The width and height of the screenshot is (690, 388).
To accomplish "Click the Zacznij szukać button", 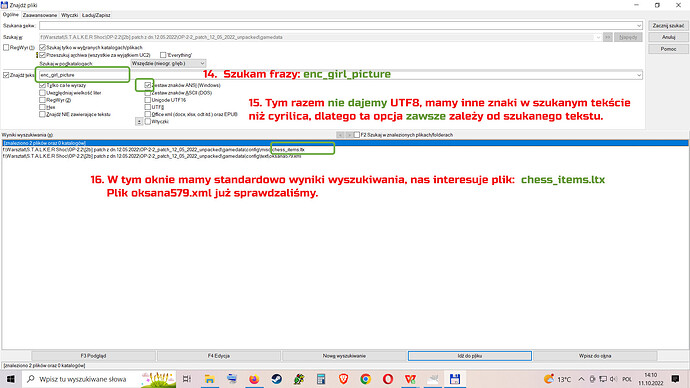I will [x=668, y=26].
